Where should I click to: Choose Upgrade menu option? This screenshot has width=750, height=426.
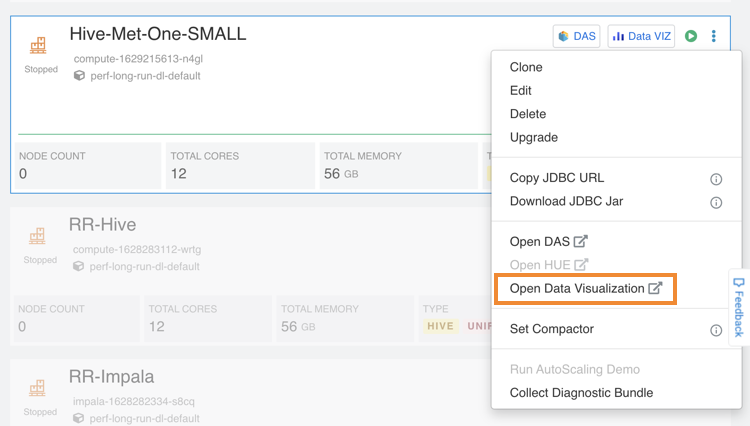534,137
